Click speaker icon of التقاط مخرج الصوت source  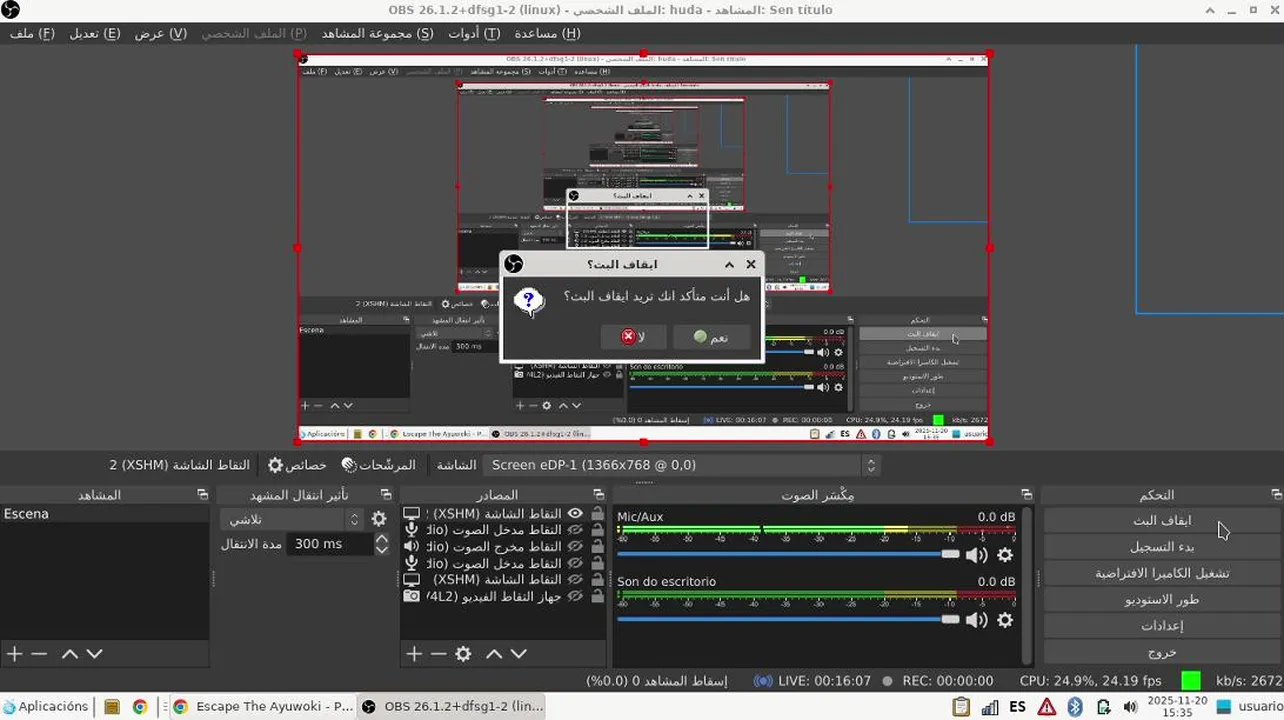(411, 546)
